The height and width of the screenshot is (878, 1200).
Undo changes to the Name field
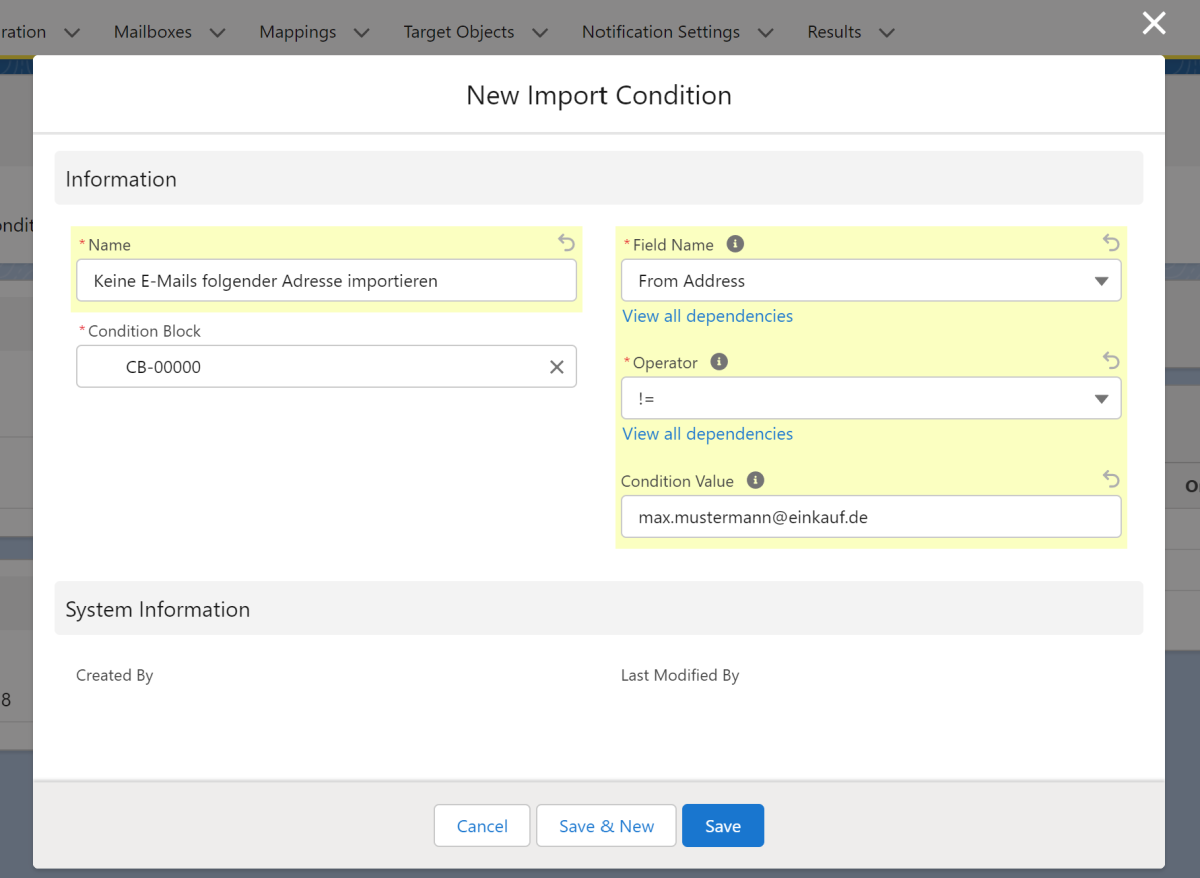[566, 243]
